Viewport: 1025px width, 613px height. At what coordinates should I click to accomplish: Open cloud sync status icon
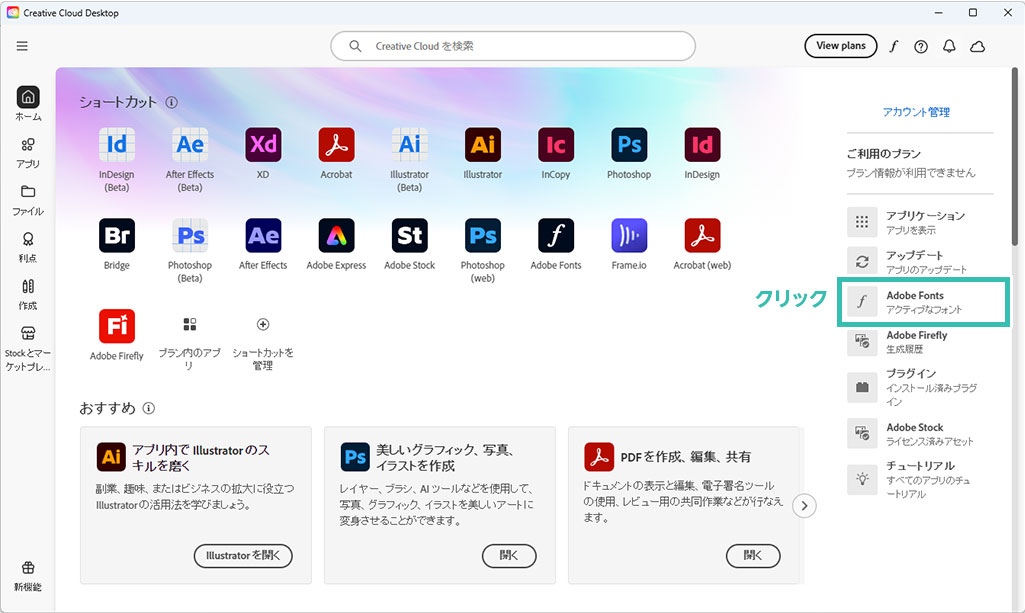coord(978,46)
